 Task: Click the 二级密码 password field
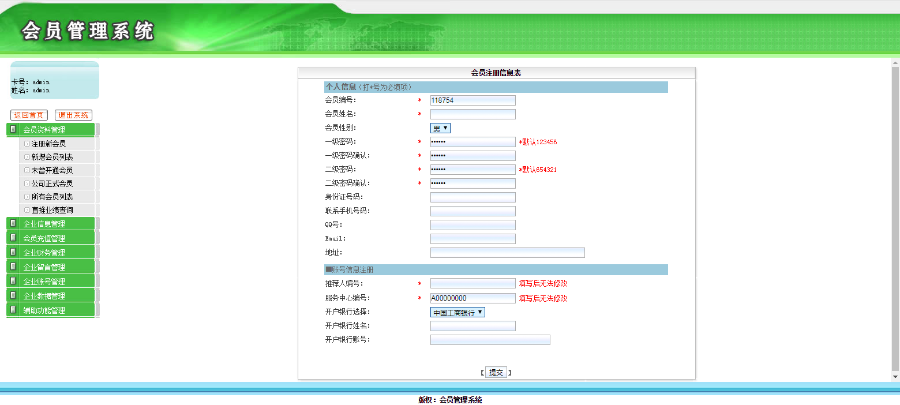point(473,169)
